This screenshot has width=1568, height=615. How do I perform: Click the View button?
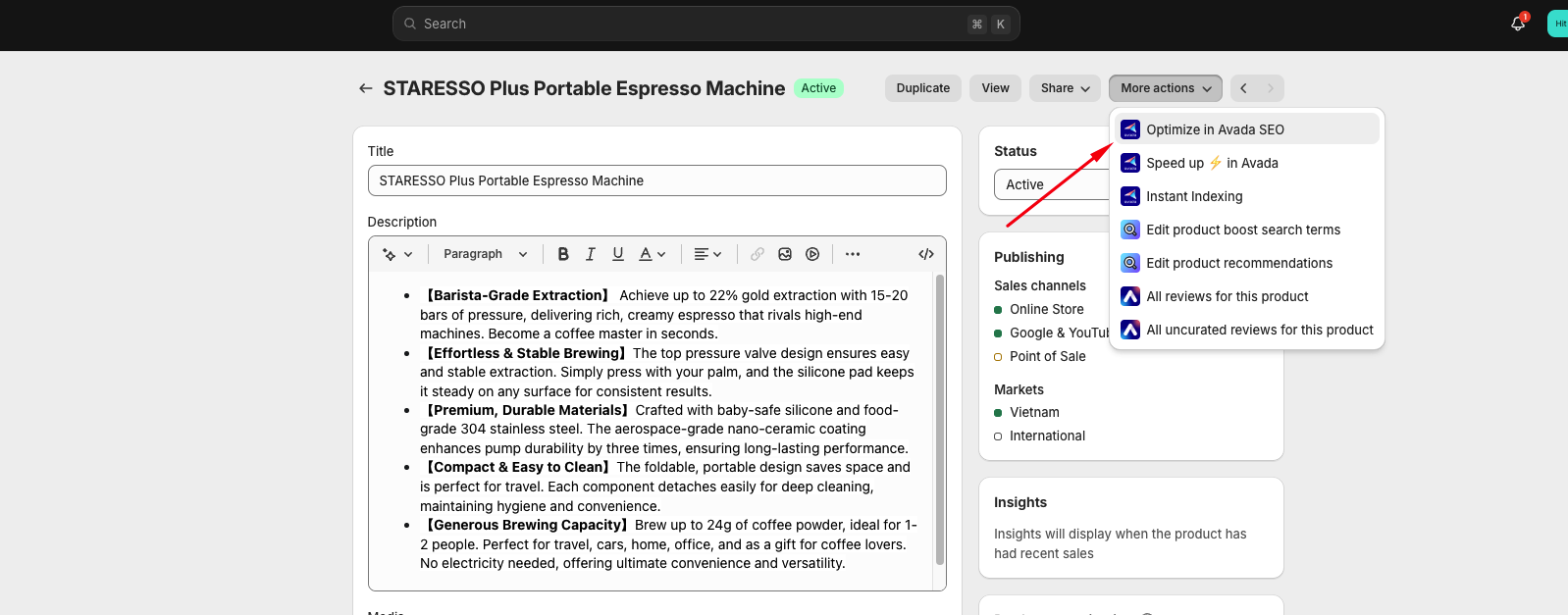click(x=995, y=88)
